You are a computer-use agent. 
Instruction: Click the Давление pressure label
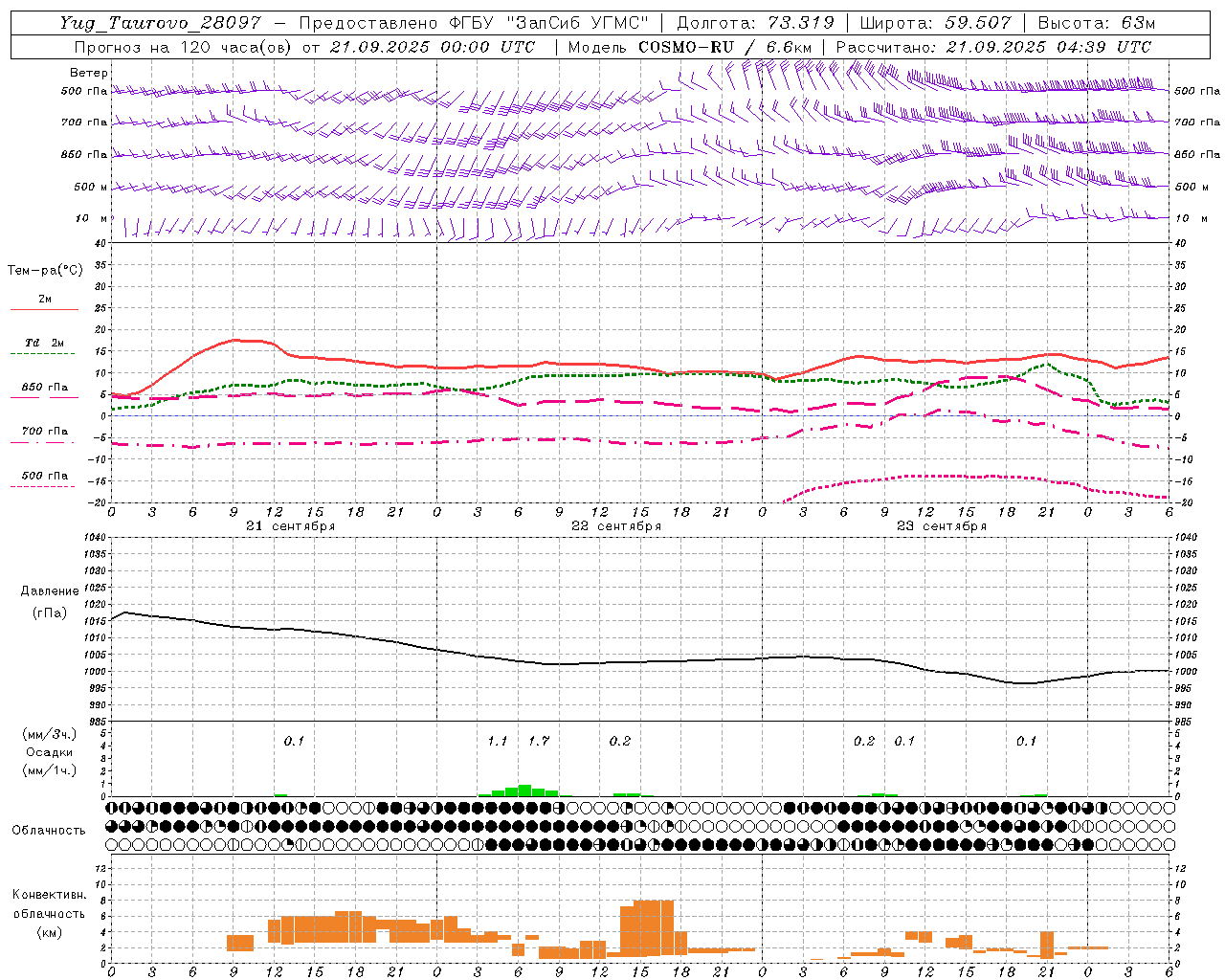(x=50, y=591)
